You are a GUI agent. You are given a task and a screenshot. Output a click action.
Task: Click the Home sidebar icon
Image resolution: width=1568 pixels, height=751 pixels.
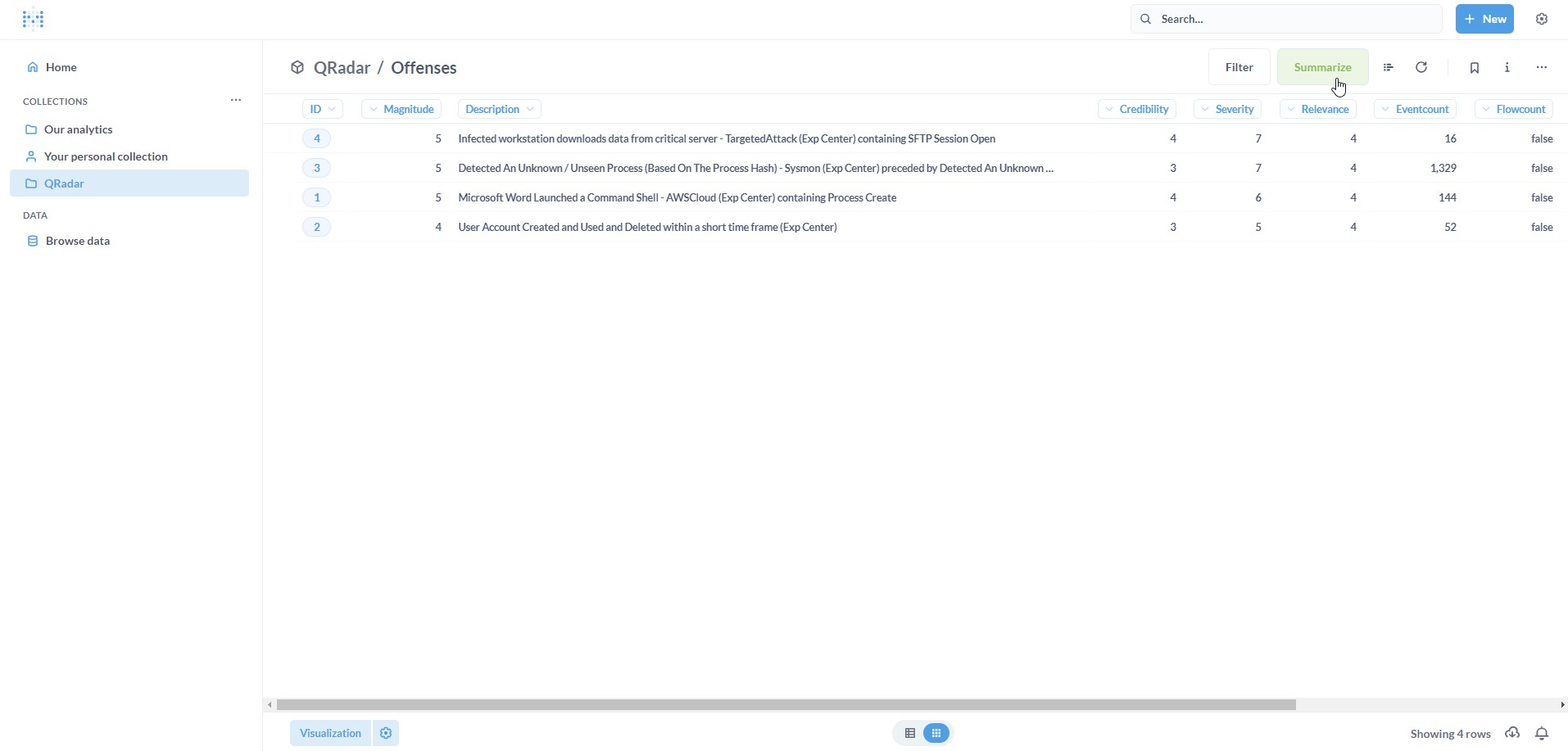point(33,67)
